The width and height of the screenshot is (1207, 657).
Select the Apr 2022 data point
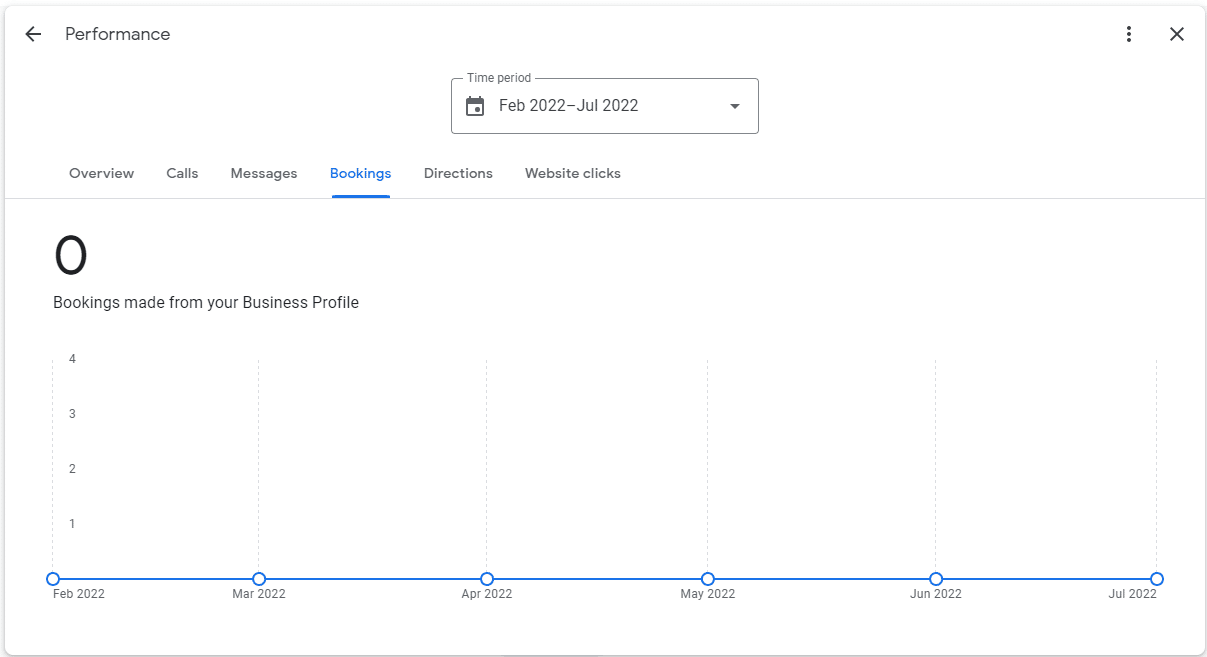coord(487,579)
